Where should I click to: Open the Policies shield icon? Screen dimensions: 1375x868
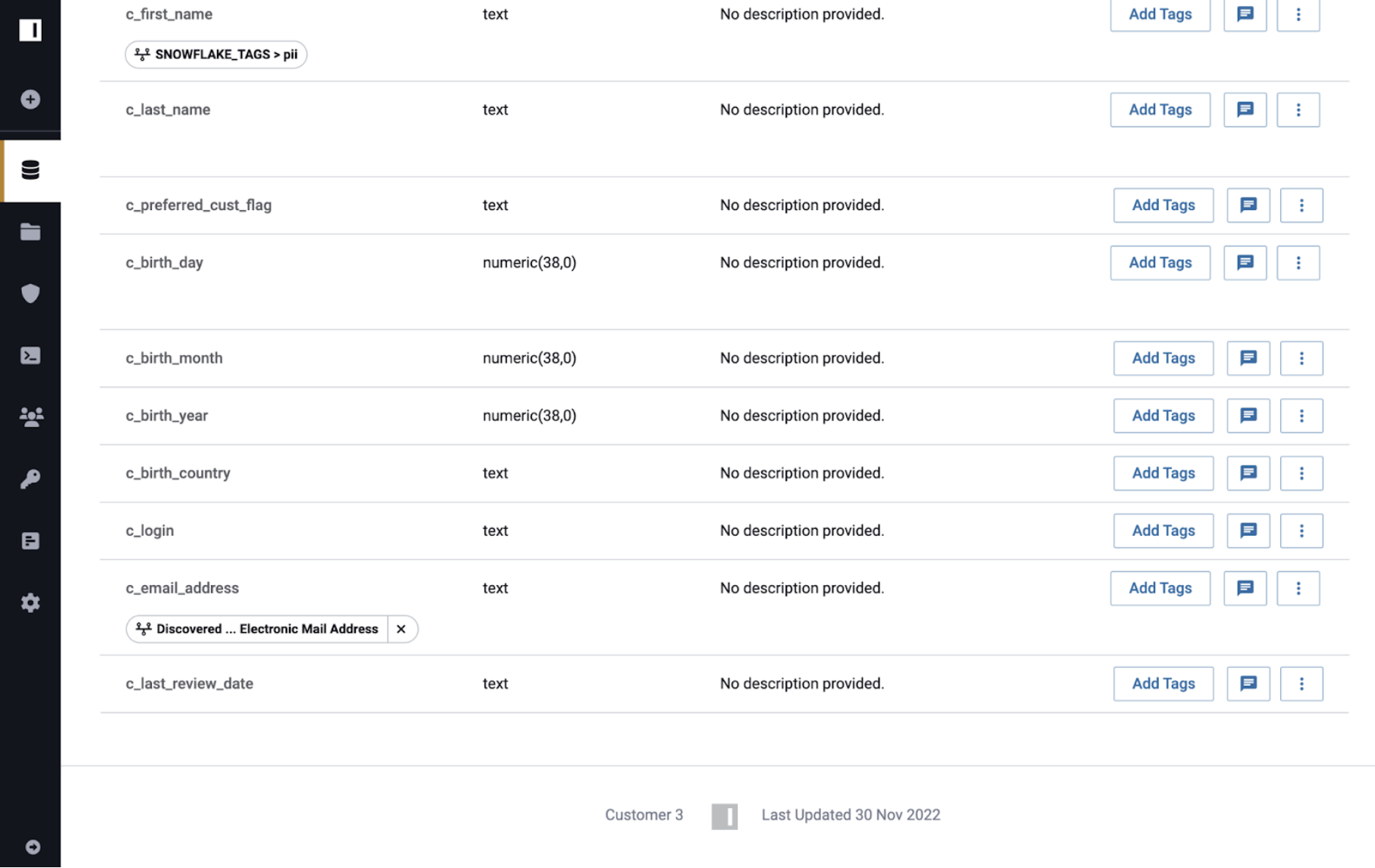(30, 294)
